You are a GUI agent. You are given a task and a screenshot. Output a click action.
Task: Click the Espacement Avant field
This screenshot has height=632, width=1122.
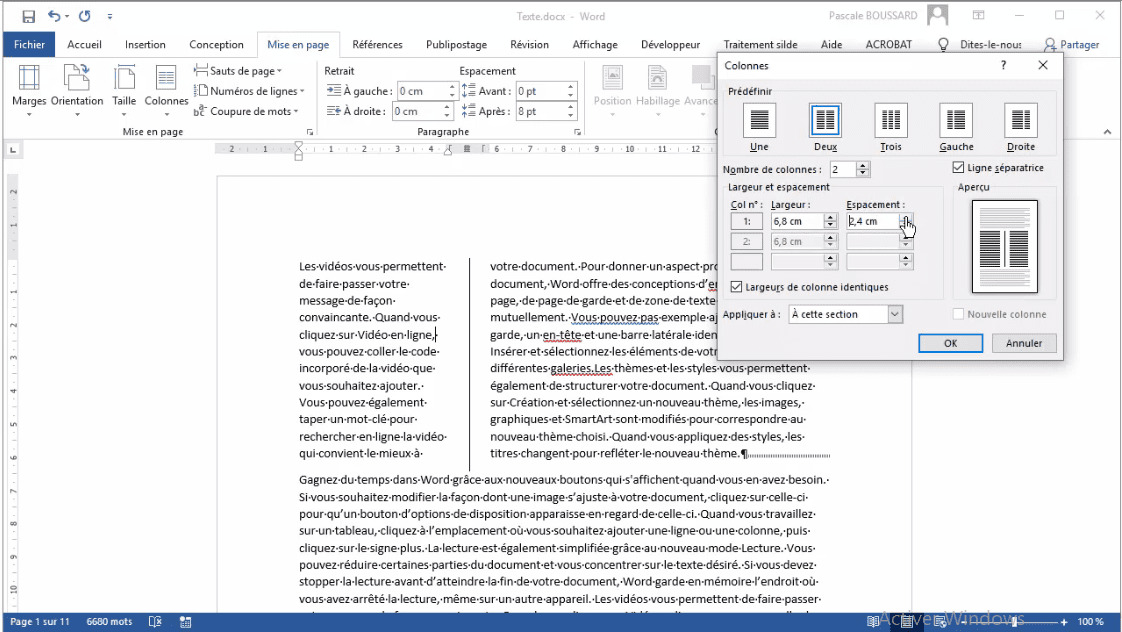pos(540,91)
